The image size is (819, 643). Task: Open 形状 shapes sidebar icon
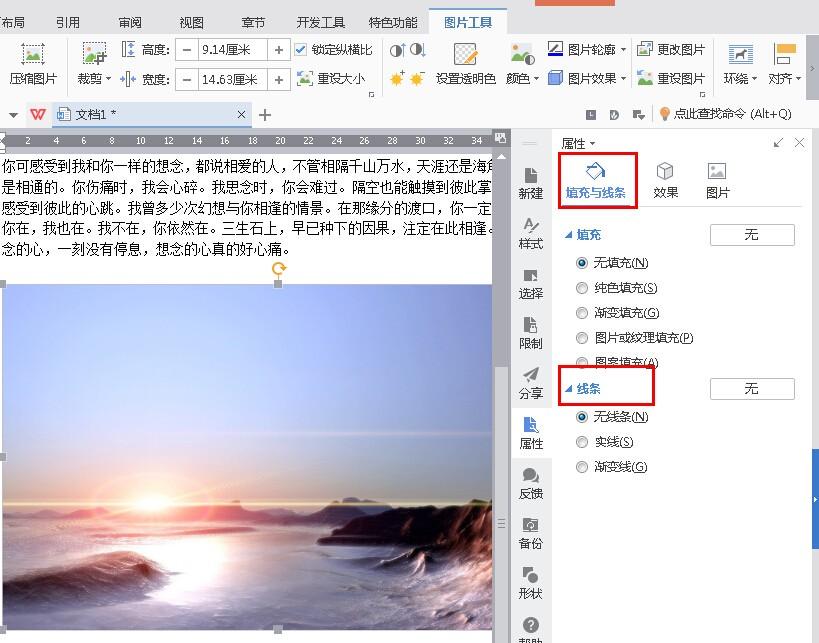[531, 583]
